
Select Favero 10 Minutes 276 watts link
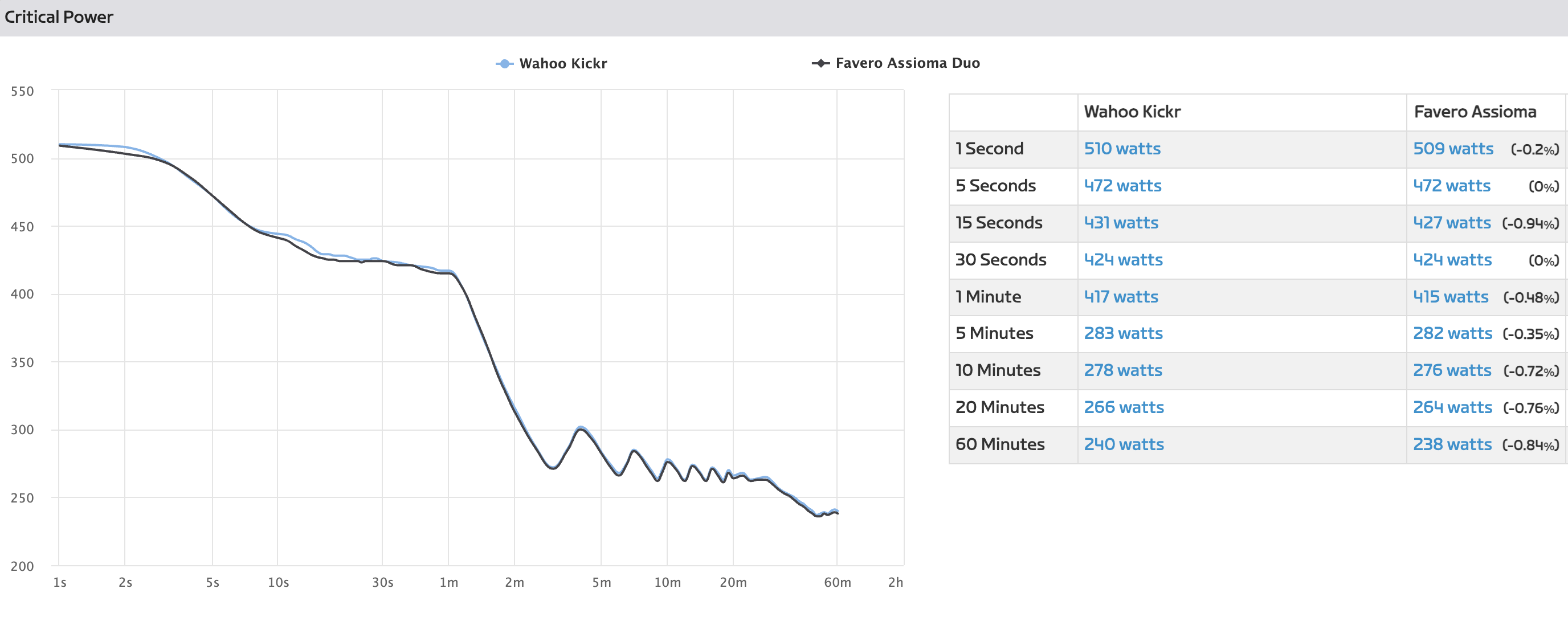(x=1451, y=371)
